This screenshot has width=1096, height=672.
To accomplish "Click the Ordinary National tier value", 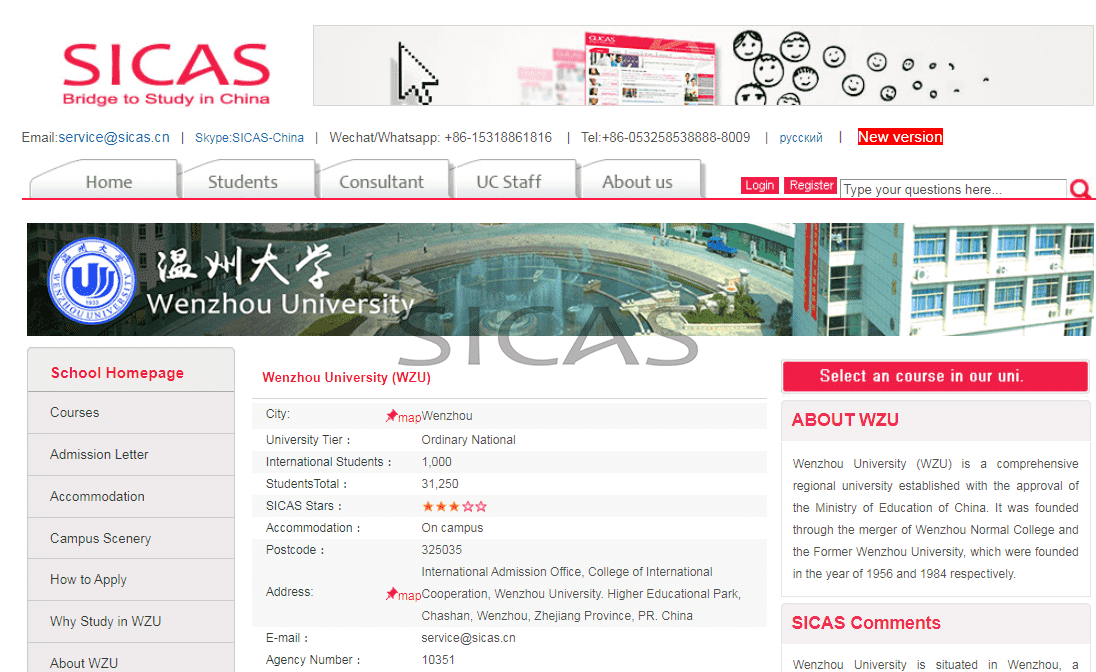I will point(468,440).
